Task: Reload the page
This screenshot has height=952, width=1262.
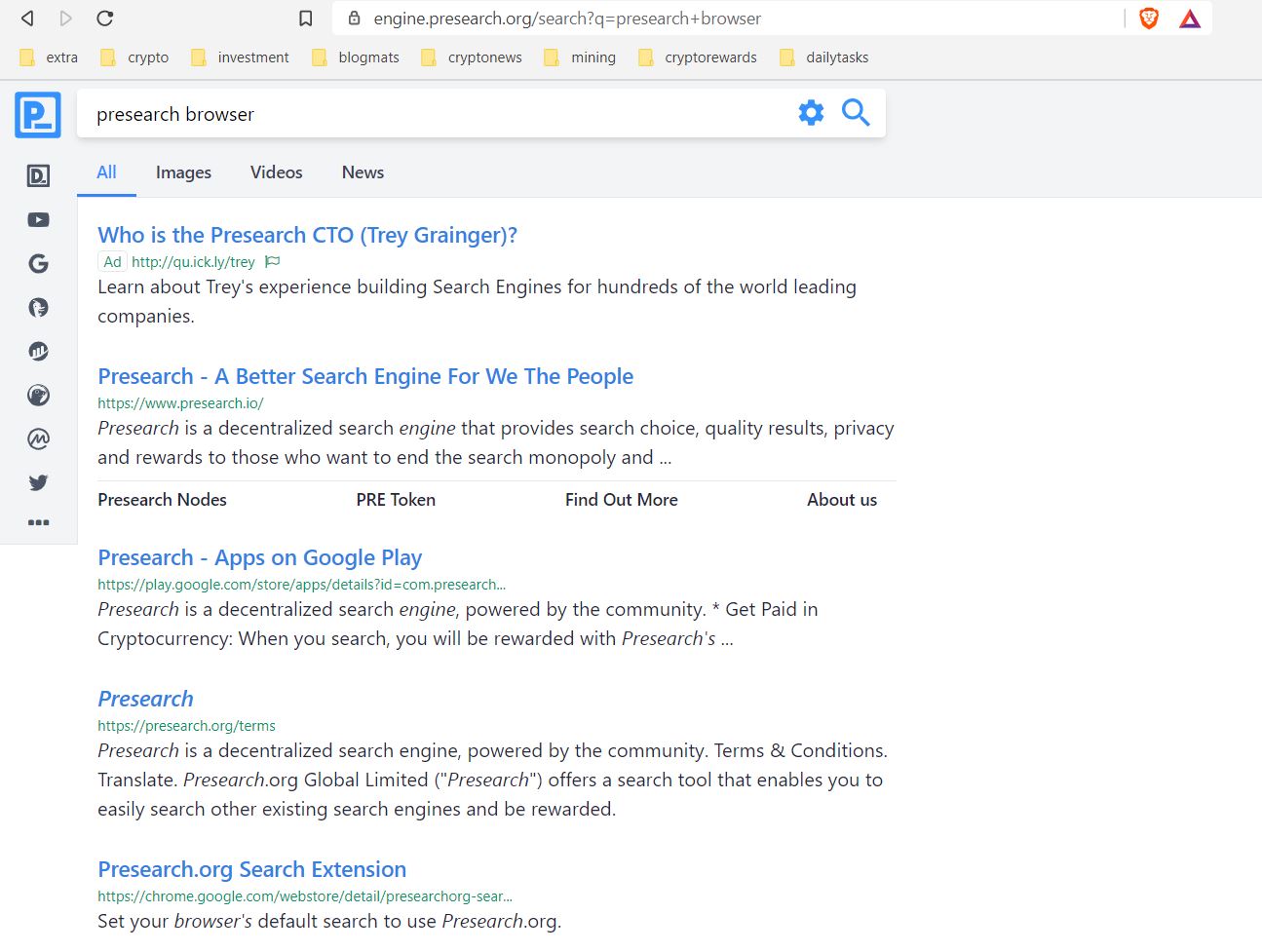Action: [105, 18]
